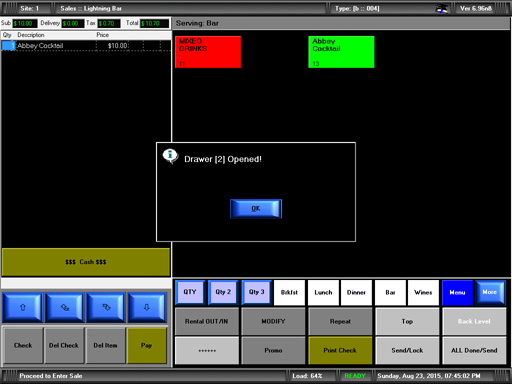This screenshot has width=512, height=384.
Task: Expand options with the More button
Action: coord(490,292)
